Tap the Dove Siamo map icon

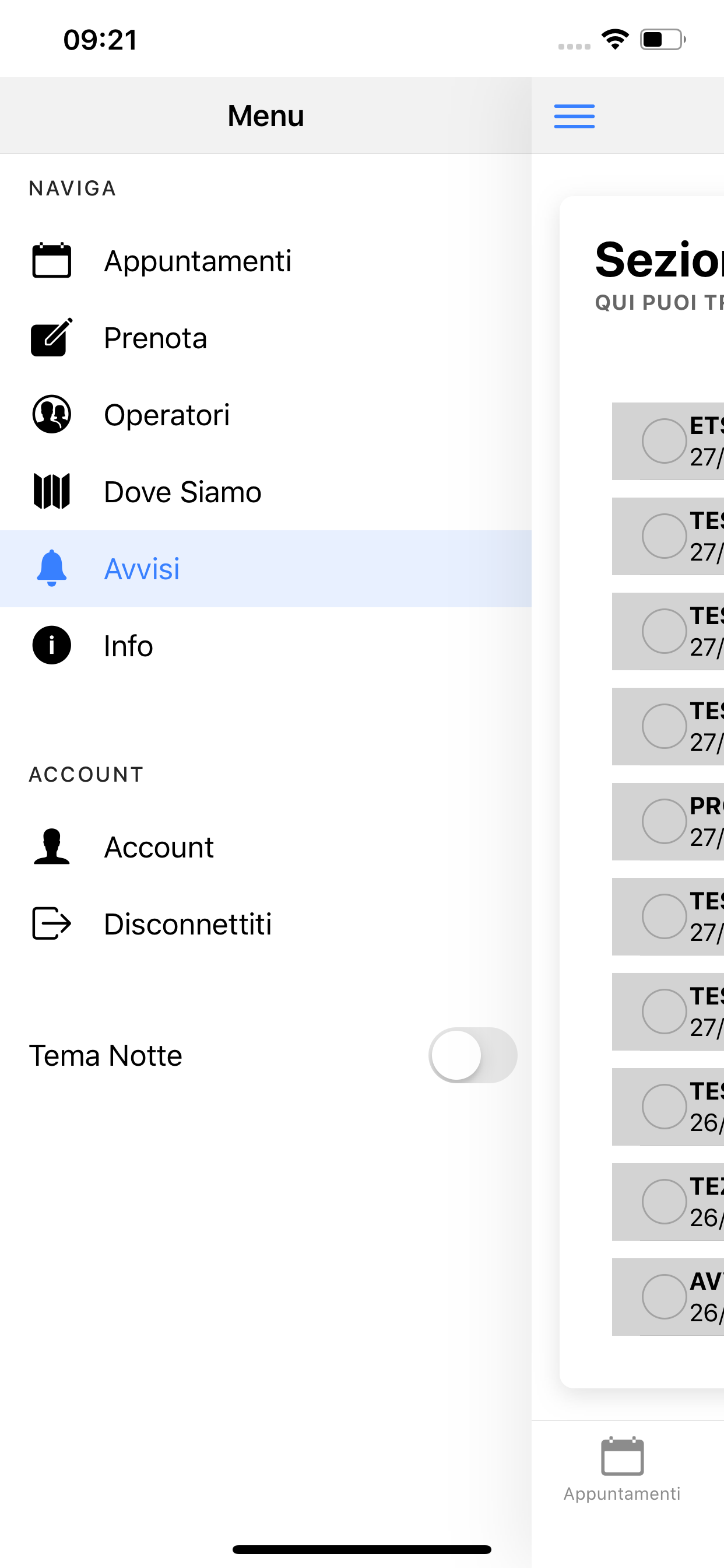pos(52,491)
